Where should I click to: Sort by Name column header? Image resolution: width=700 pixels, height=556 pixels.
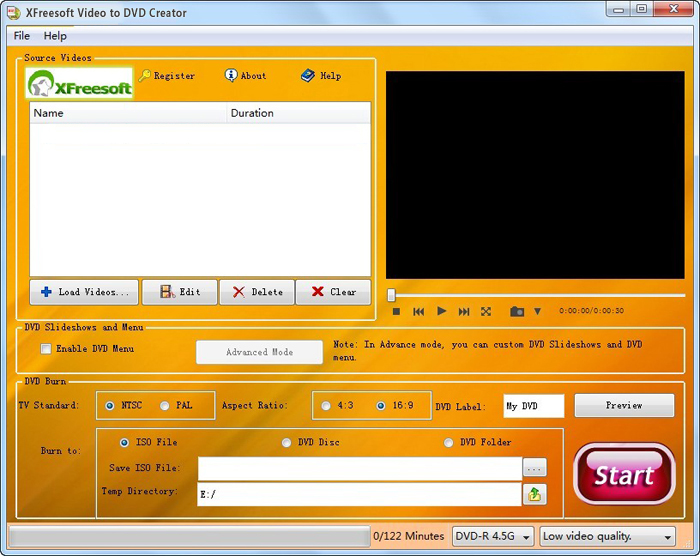coord(128,113)
